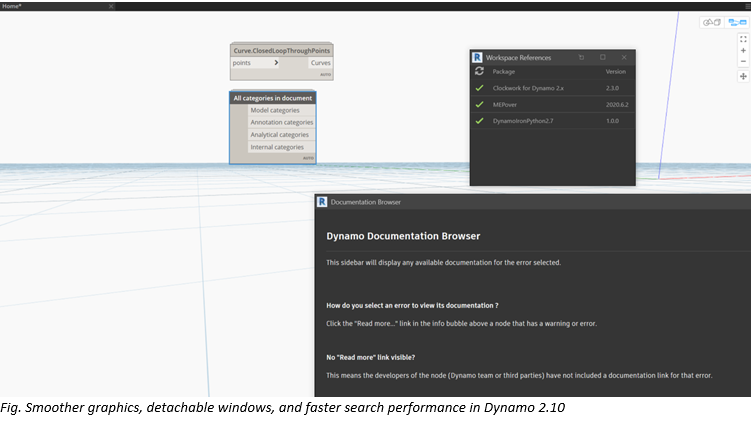Activate the pan tool icon
755x428 pixels.
[x=743, y=77]
